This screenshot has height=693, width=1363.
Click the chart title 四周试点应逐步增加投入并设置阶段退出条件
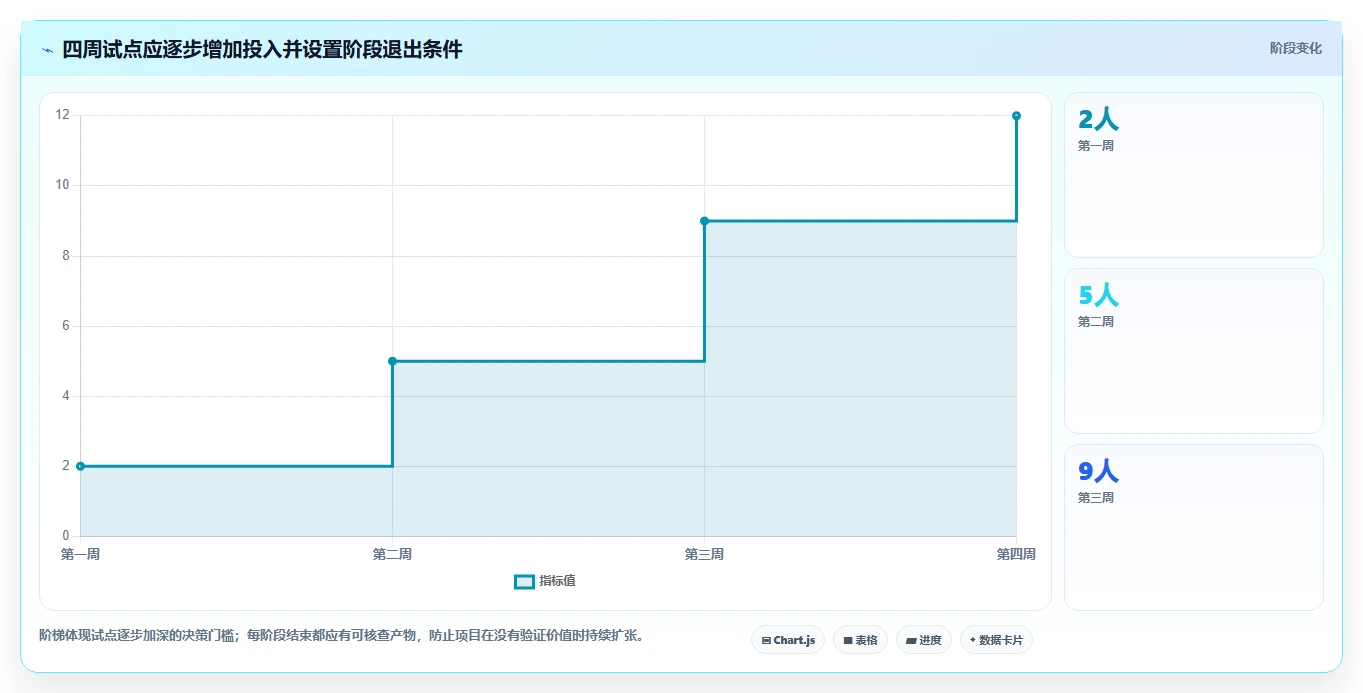[262, 49]
